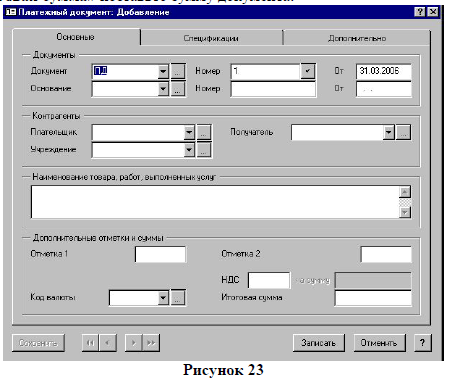This screenshot has height=381, width=449.
Task: Focus the Основание Номер input field
Action: click(x=273, y=89)
